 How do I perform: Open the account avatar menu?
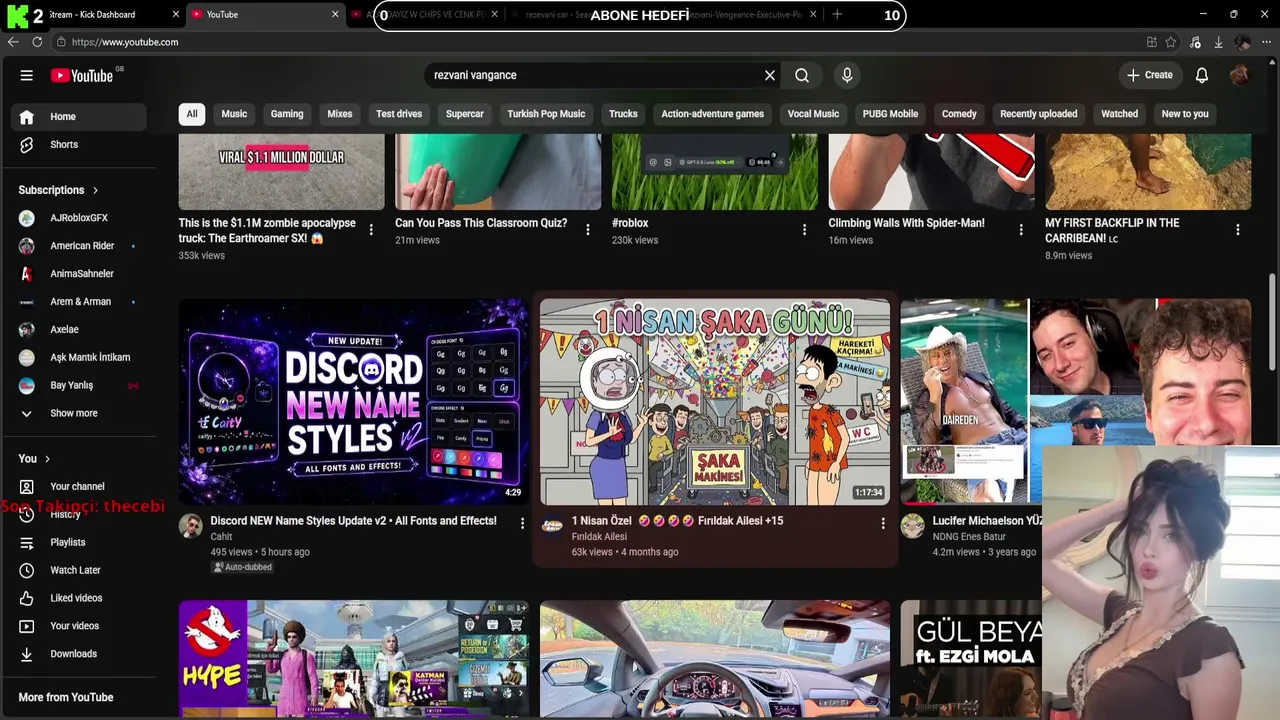pyautogui.click(x=1239, y=75)
